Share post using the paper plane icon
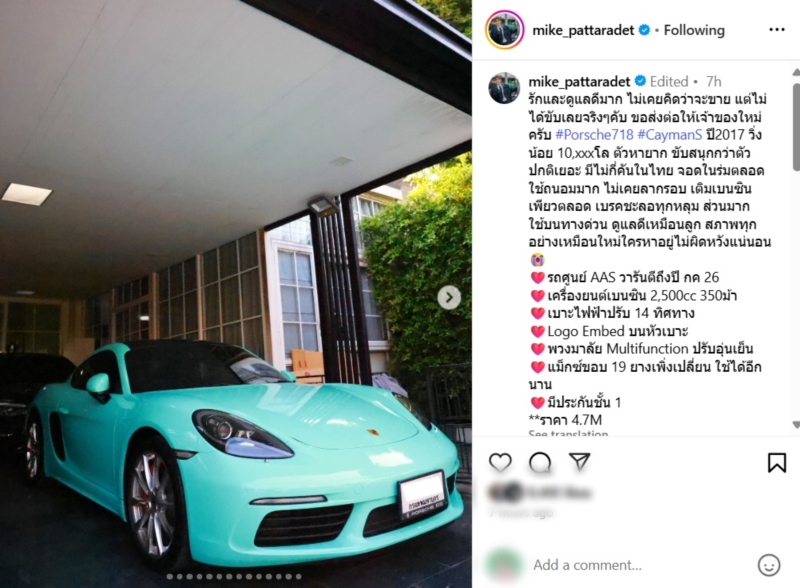Viewport: 800px width, 588px height. pyautogui.click(x=580, y=461)
